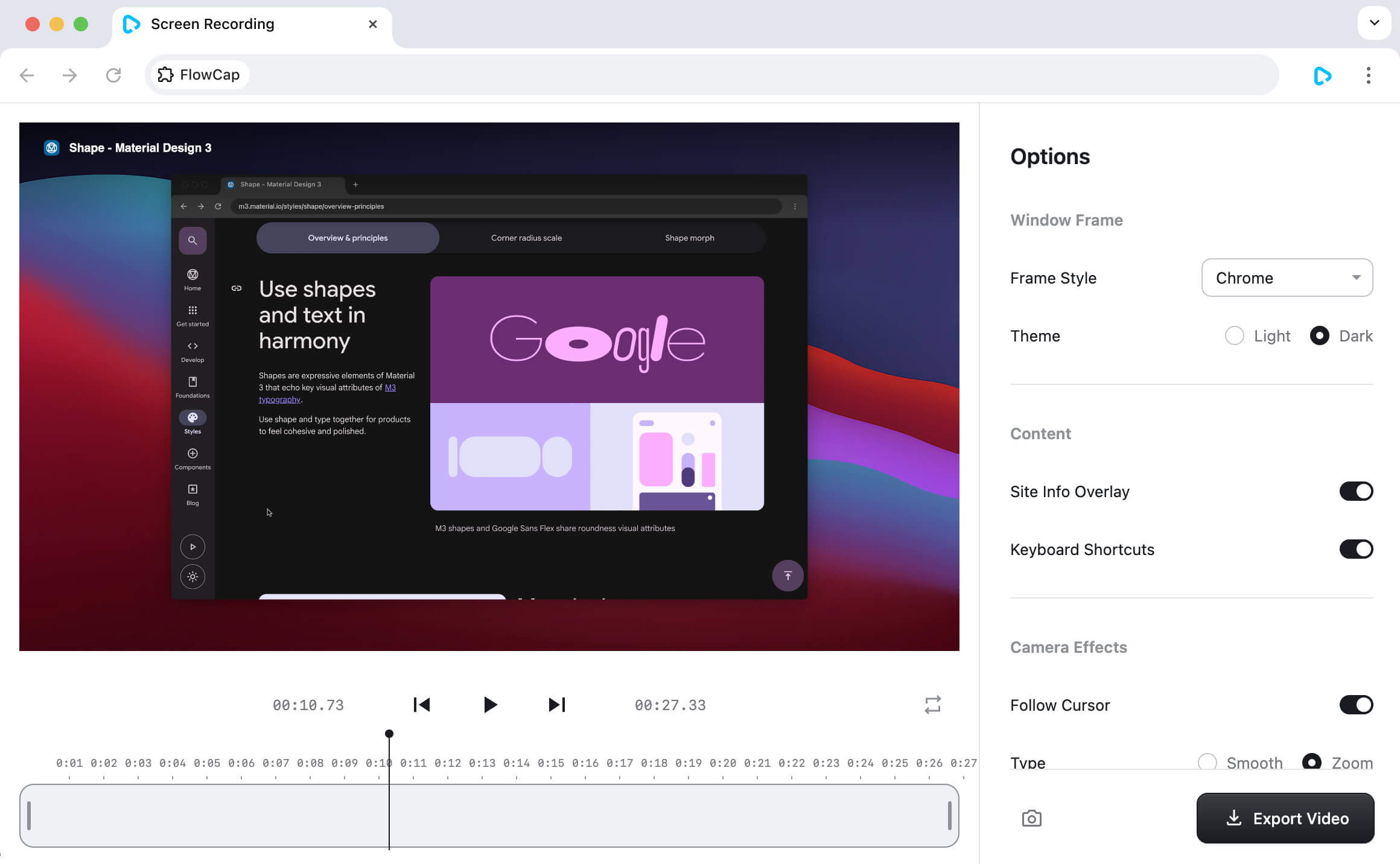Click the puzzle-piece extension icon beside FlowCap
Image resolution: width=1400 pixels, height=864 pixels.
click(x=165, y=75)
